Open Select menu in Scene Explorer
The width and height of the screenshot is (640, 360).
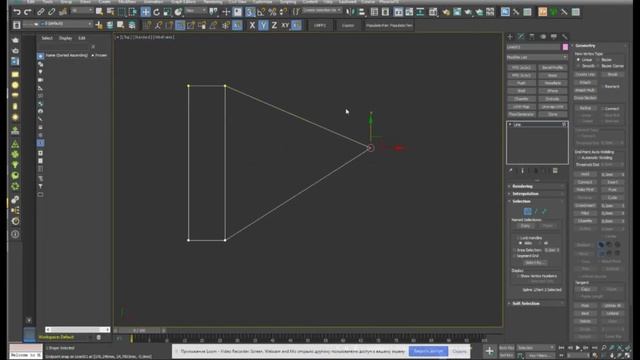47,38
